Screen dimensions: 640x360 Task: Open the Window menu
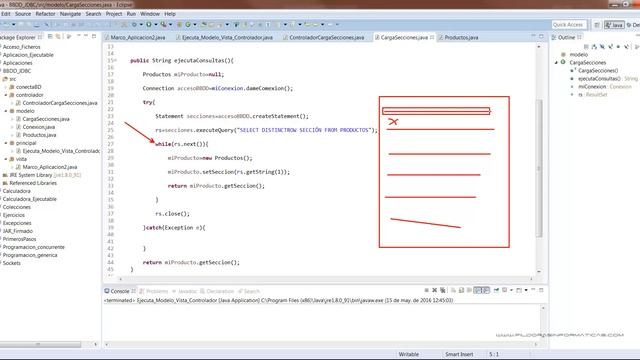click(x=150, y=14)
